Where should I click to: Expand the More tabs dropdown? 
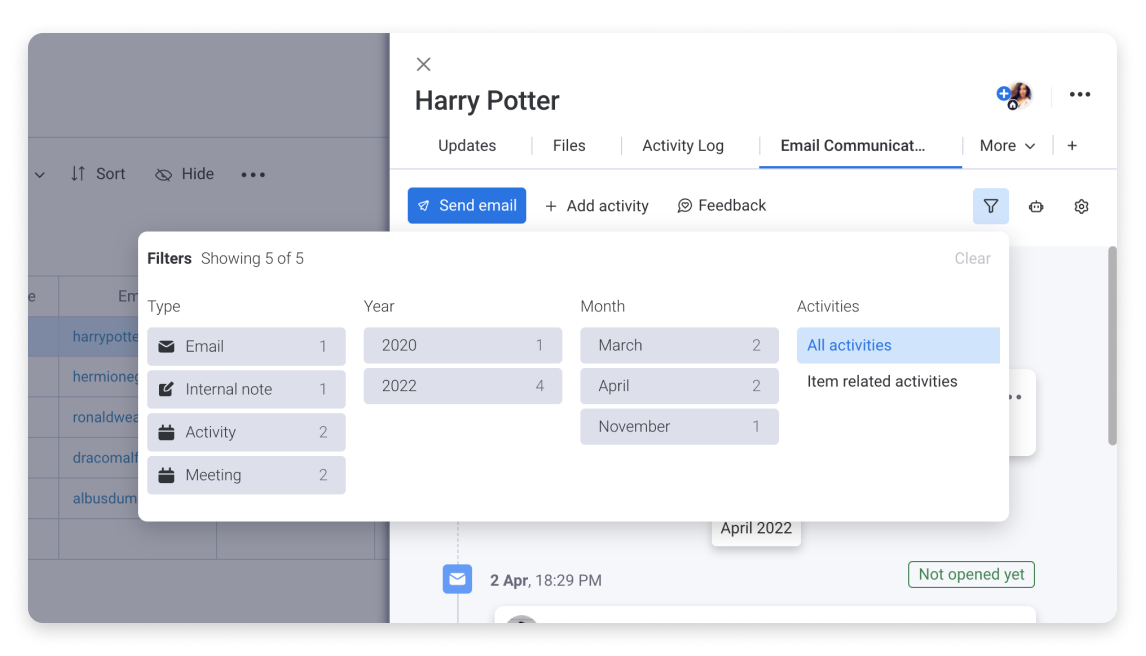pyautogui.click(x=1007, y=145)
